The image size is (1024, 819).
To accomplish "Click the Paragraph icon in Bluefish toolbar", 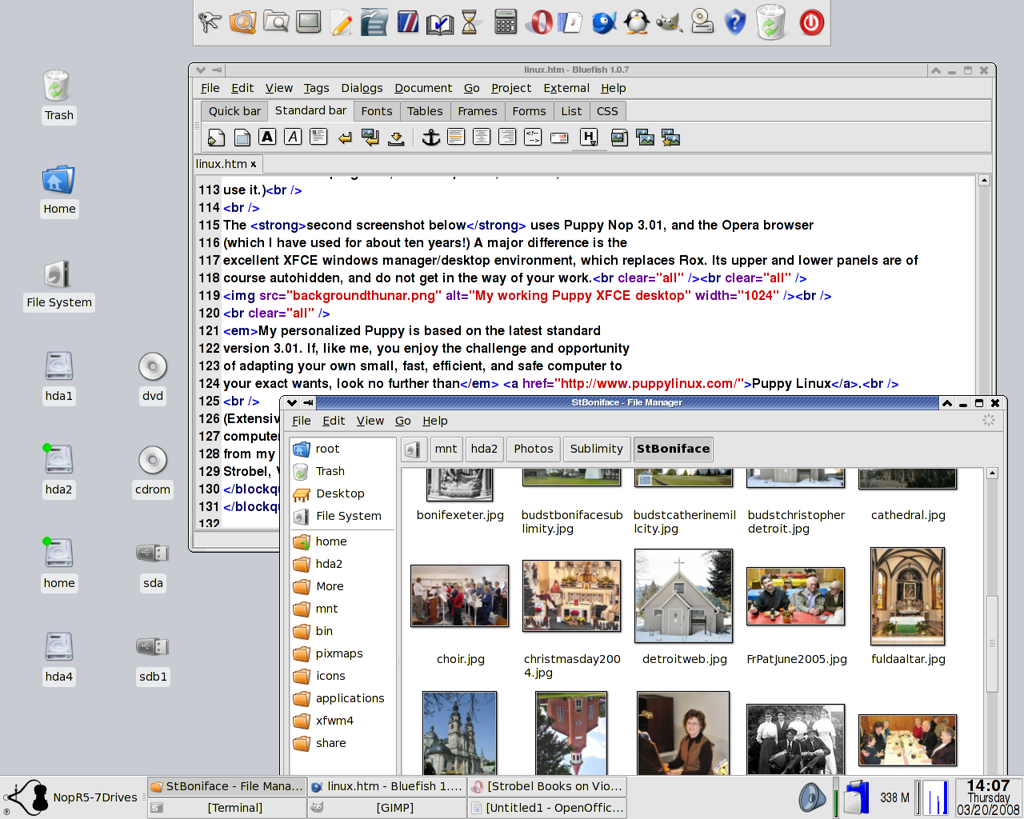I will coord(319,137).
